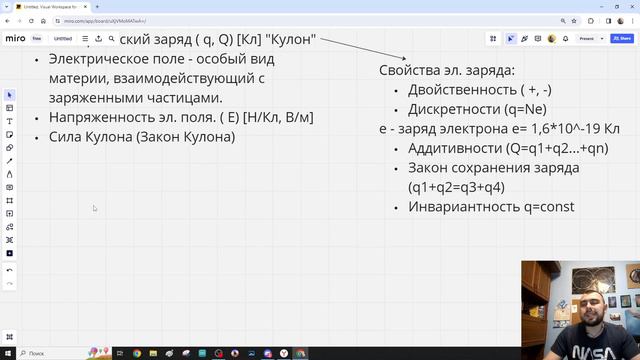The height and width of the screenshot is (360, 640).
Task: Select the Pen drawing tool
Action: pyautogui.click(x=9, y=174)
